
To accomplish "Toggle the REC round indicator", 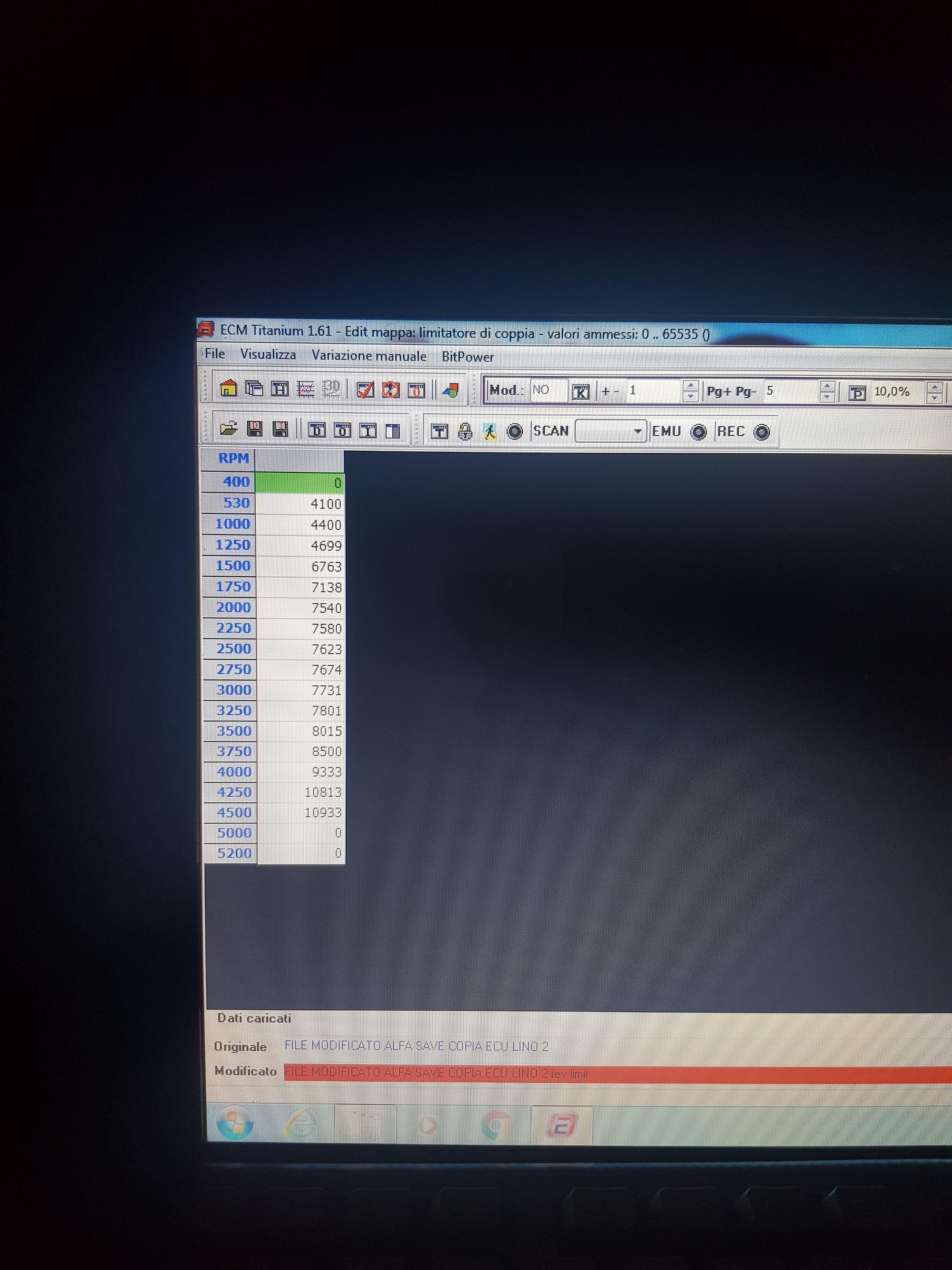I will tap(762, 432).
